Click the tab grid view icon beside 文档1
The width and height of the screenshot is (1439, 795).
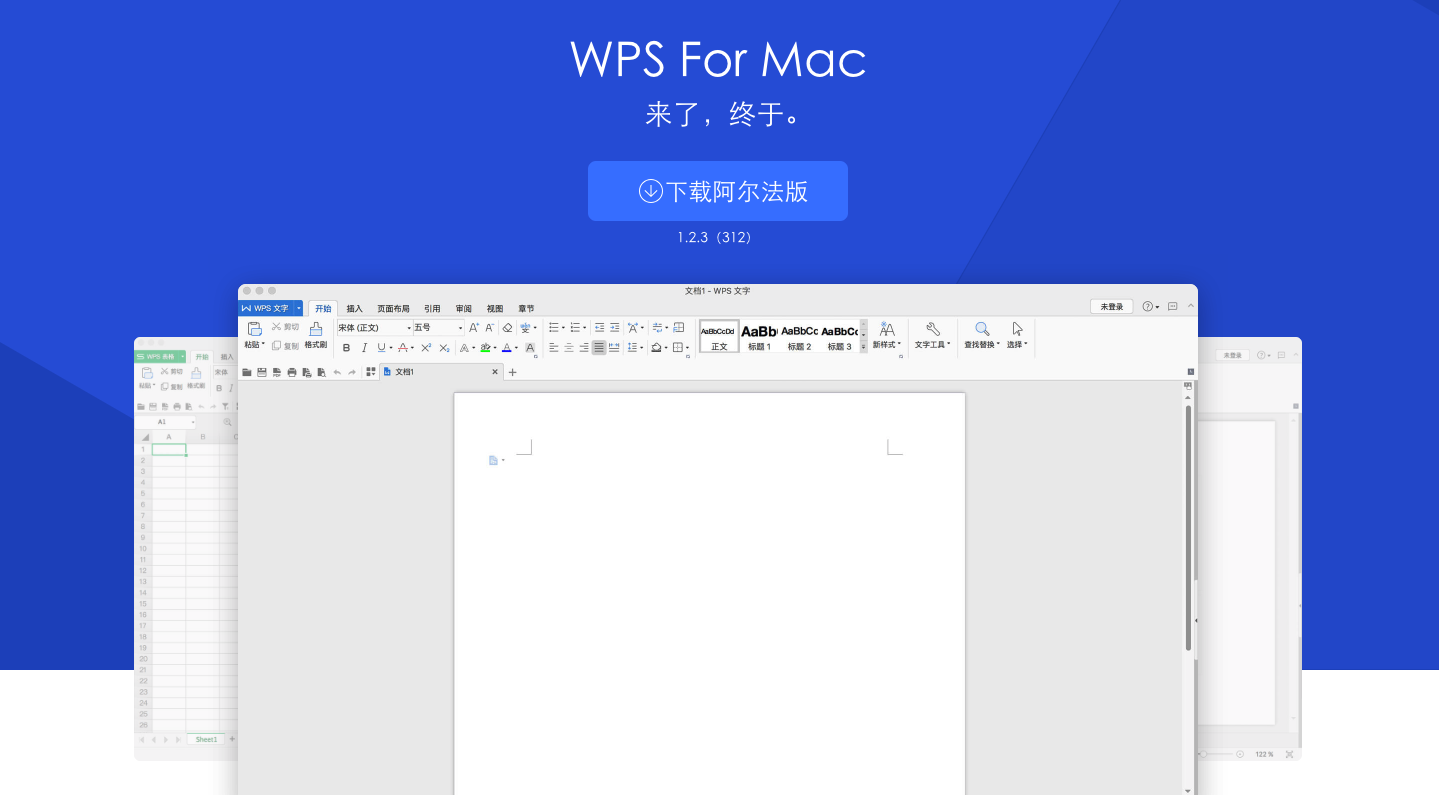[x=371, y=372]
